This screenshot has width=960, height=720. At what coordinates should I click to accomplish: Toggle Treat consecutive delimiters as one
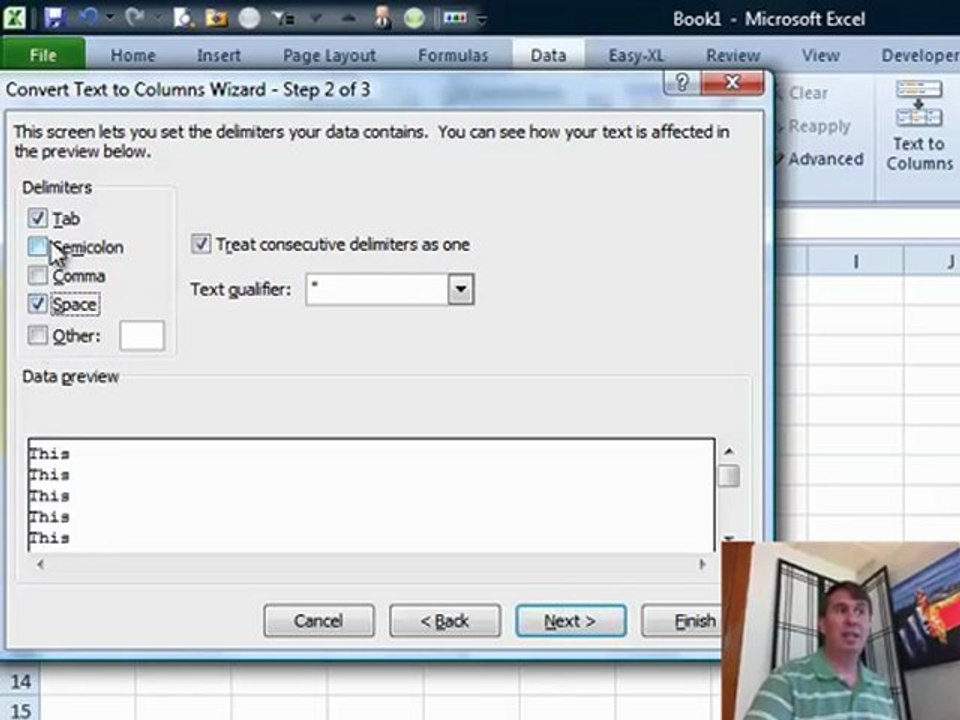tap(201, 244)
